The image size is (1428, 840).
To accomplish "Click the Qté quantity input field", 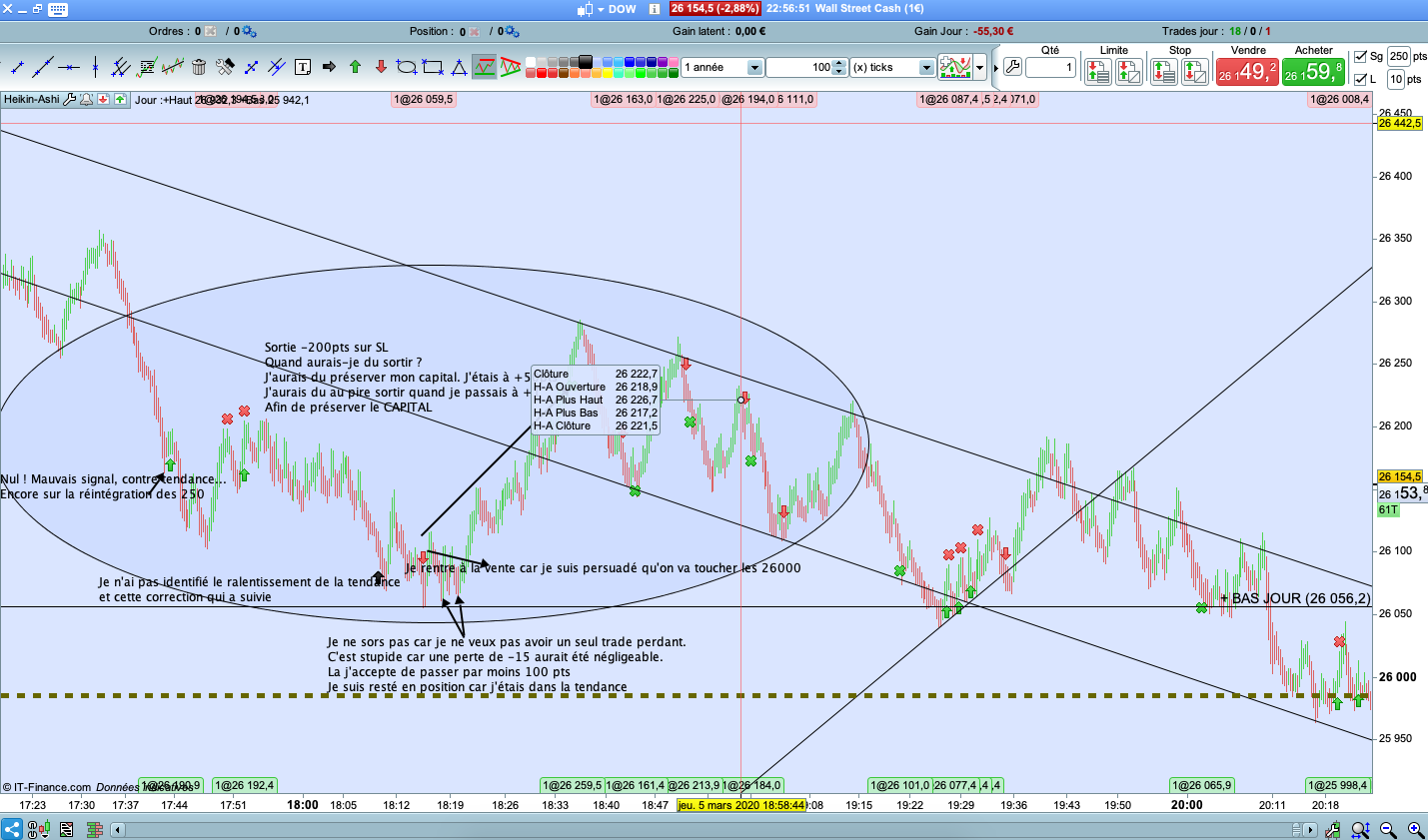I will [x=1050, y=68].
